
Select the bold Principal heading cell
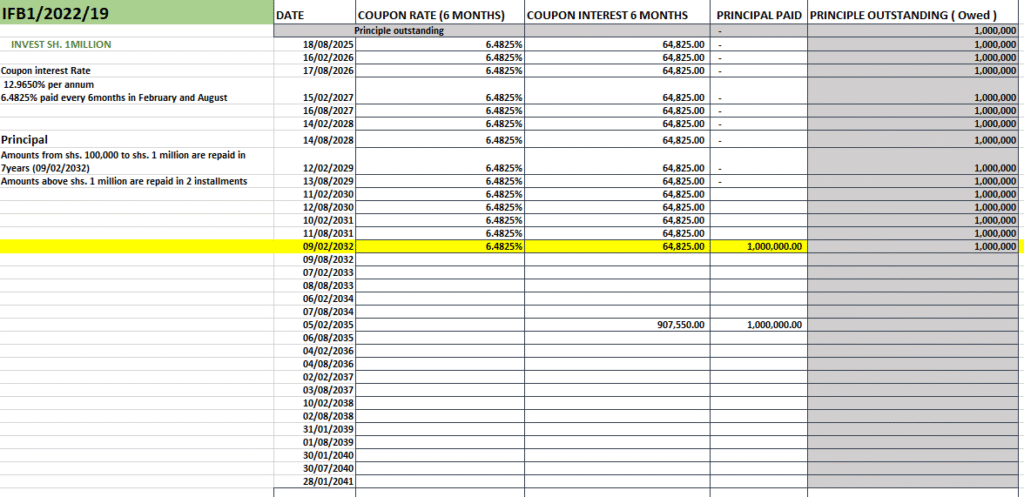pos(26,140)
